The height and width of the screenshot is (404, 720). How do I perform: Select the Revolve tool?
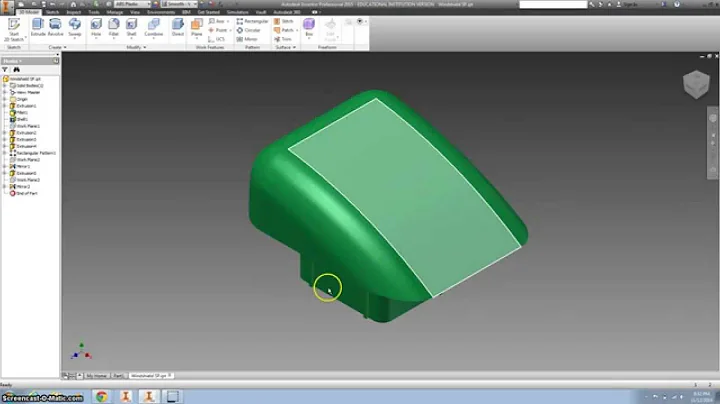[x=55, y=28]
